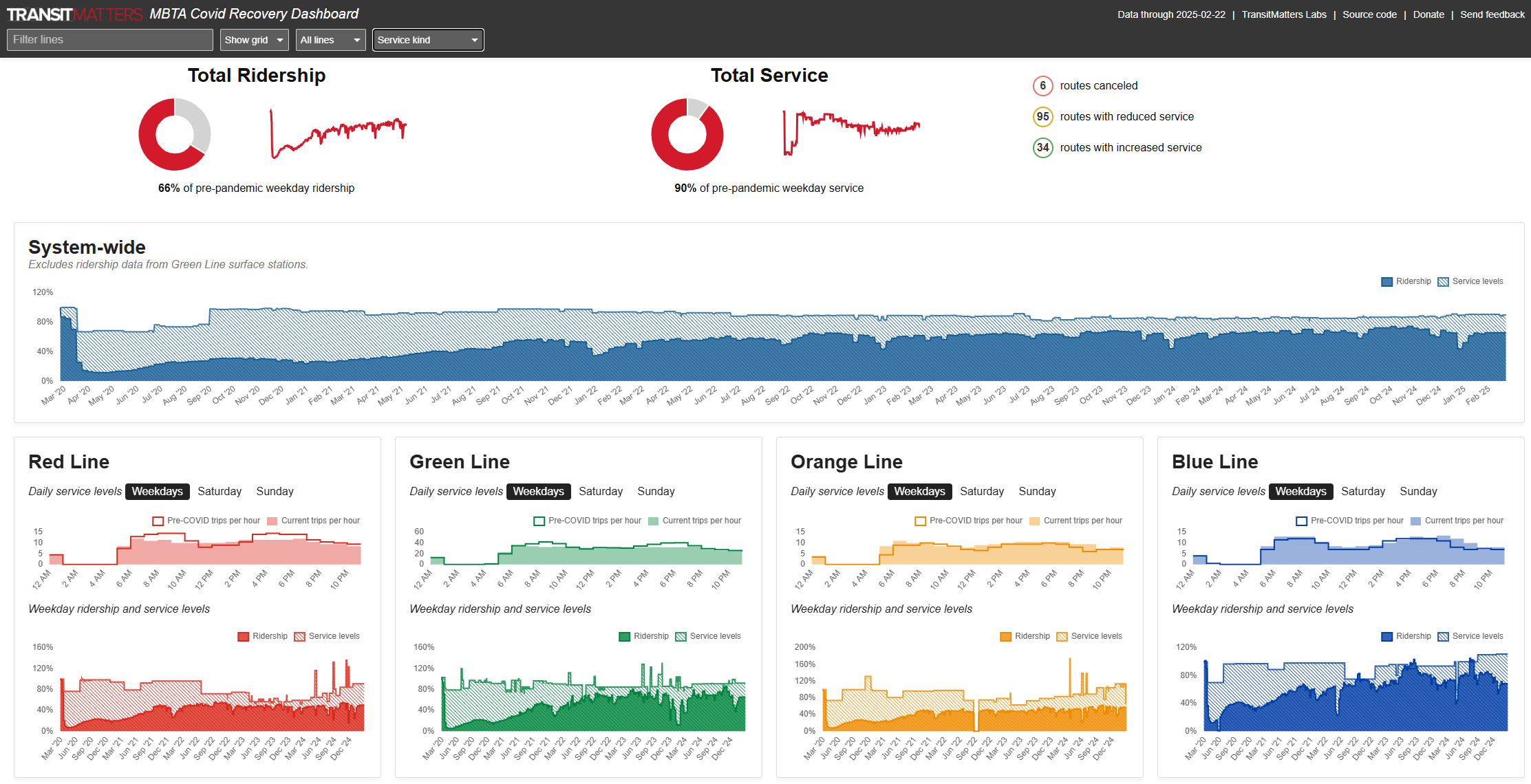Select Orange Line Saturday tab

point(982,492)
